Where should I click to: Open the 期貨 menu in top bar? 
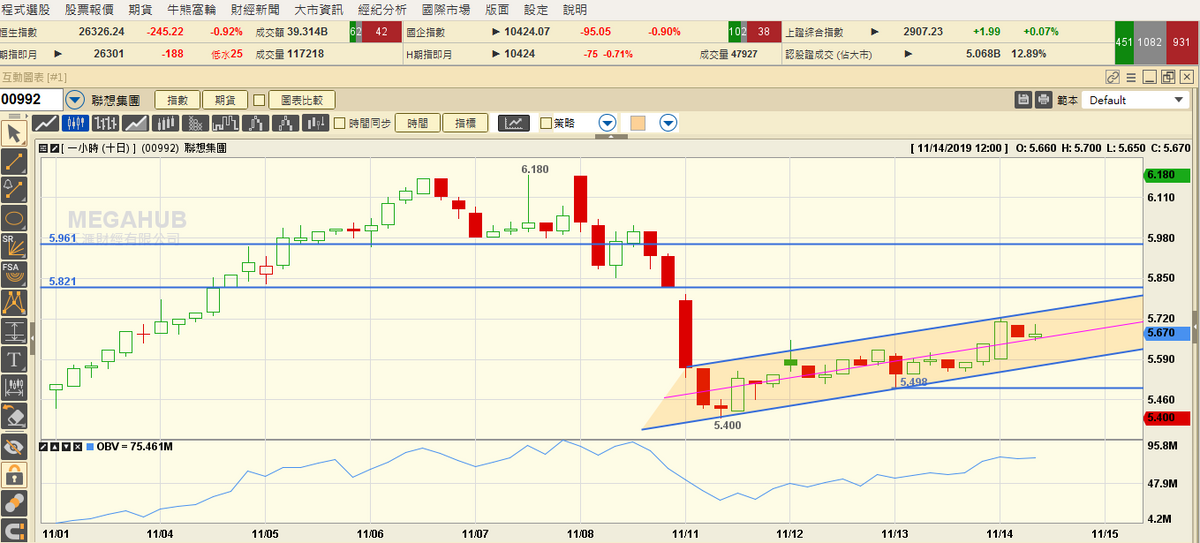[x=141, y=9]
